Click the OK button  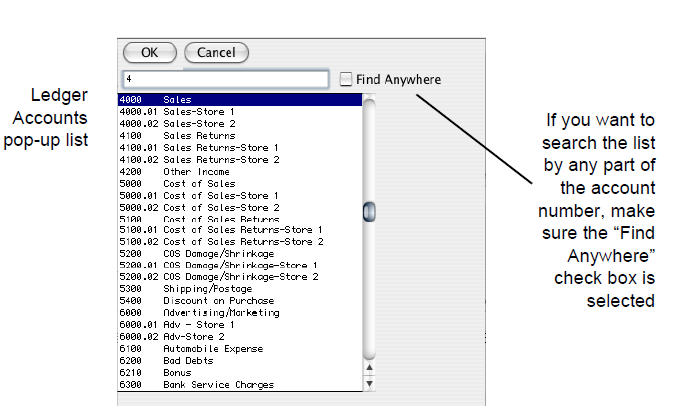[x=149, y=52]
